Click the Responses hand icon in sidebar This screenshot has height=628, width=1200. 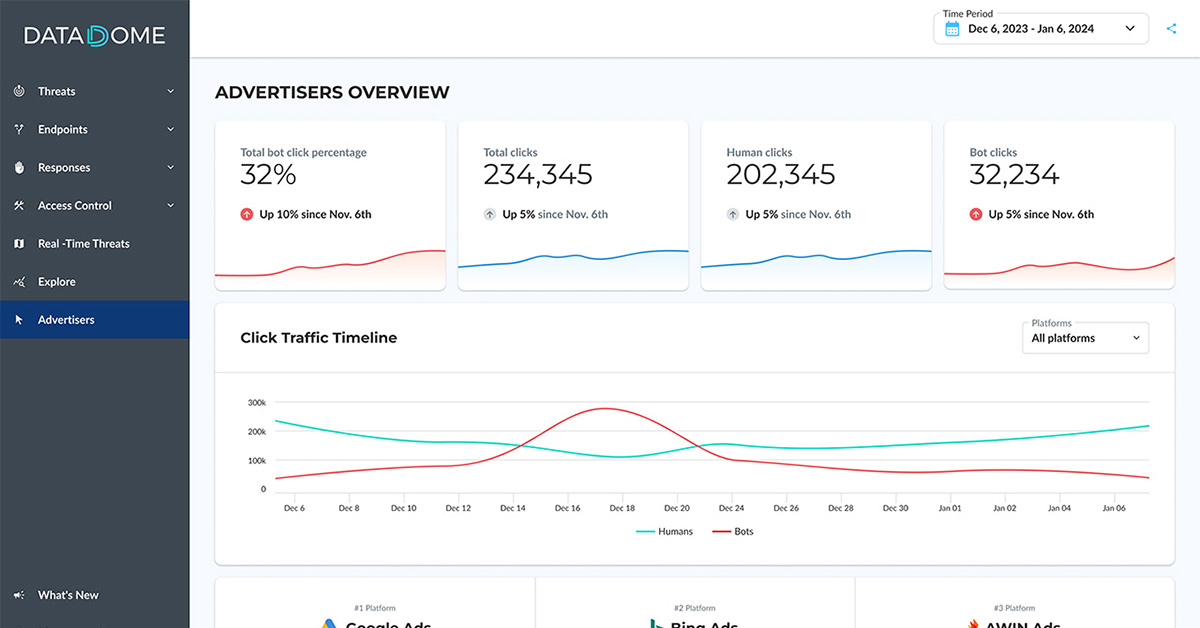click(19, 167)
